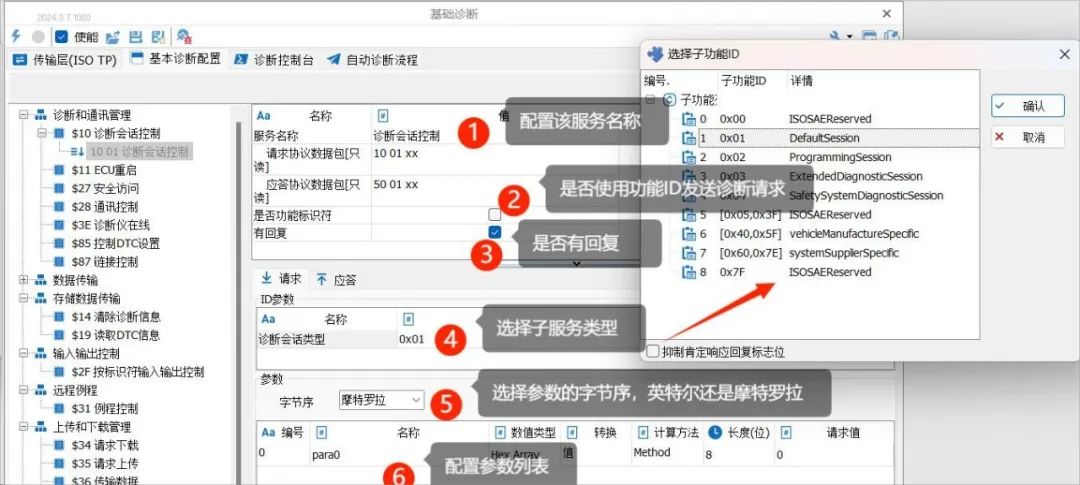Select 10 01 诊断会话控制 tree item

139,152
